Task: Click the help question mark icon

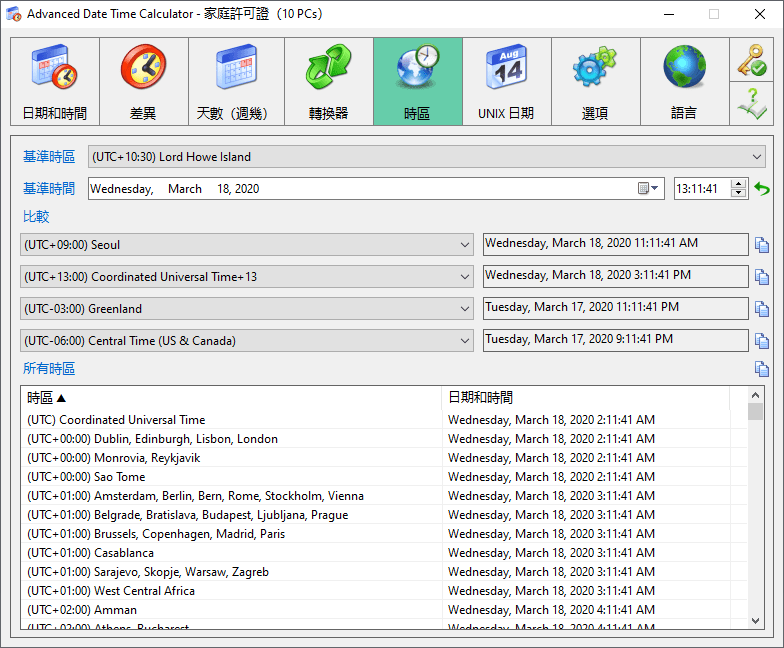Action: pos(752,104)
